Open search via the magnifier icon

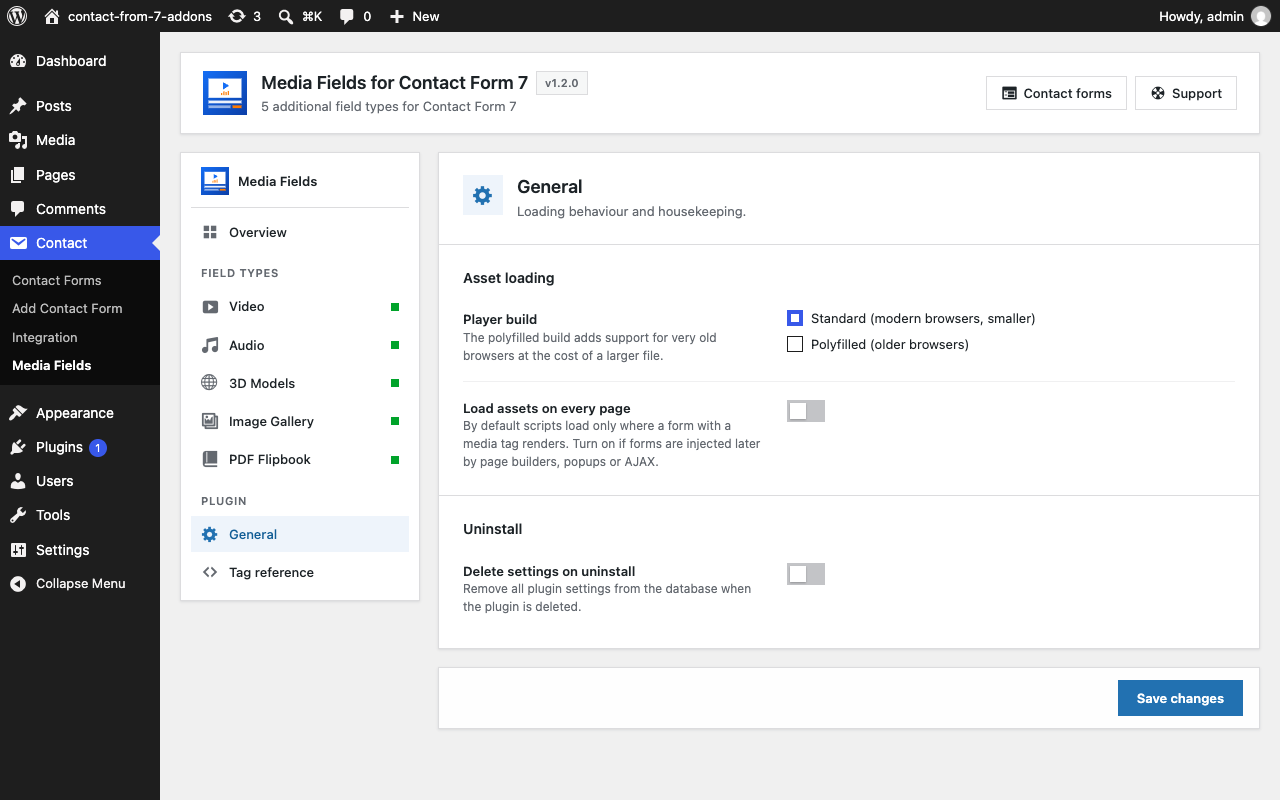pyautogui.click(x=286, y=16)
